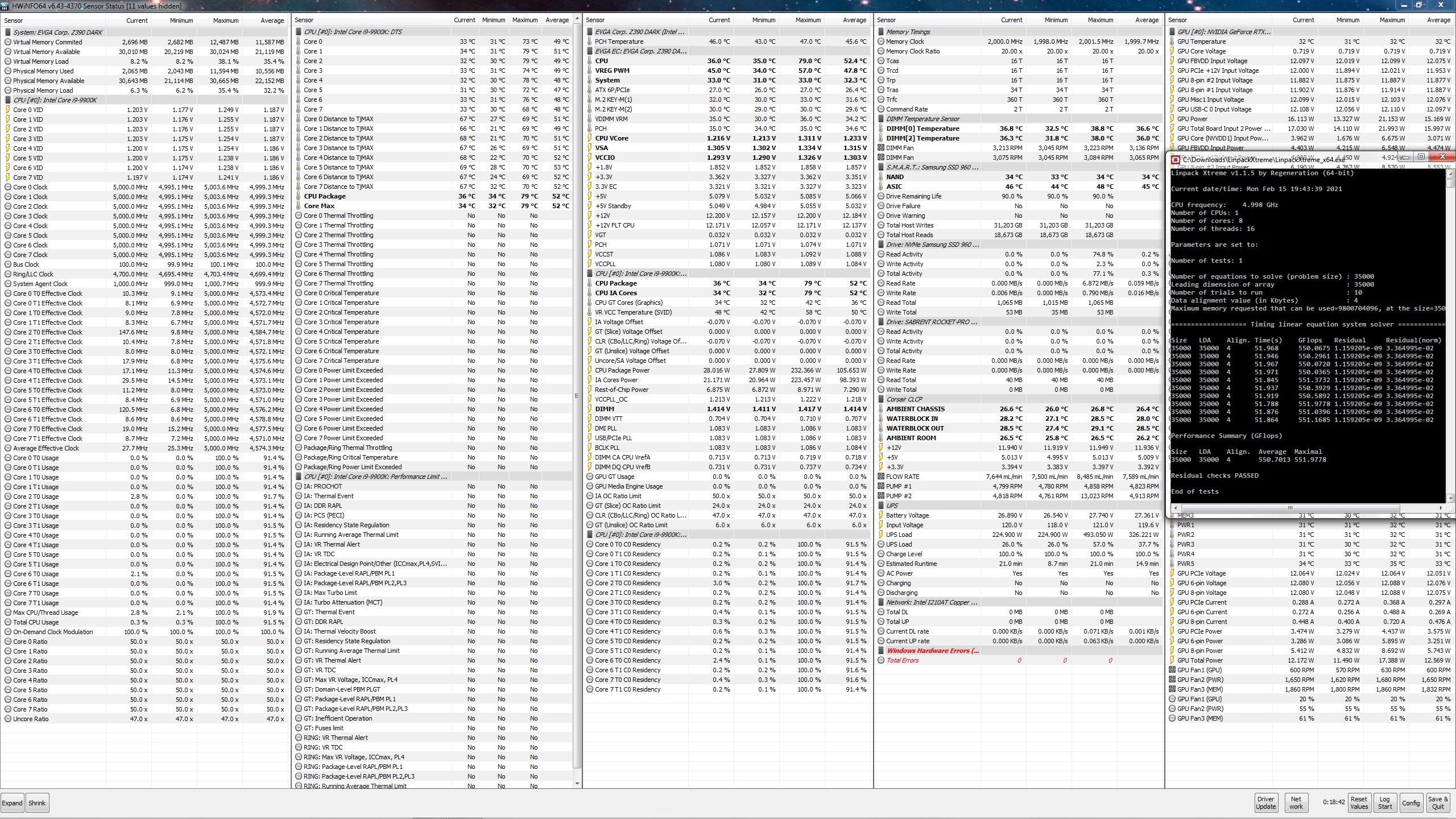The height and width of the screenshot is (819, 1456).
Task: Click the Shrink button
Action: pos(37,803)
